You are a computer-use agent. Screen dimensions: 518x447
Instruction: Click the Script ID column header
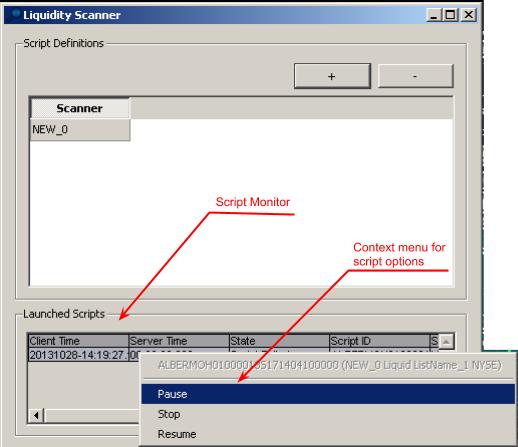380,341
